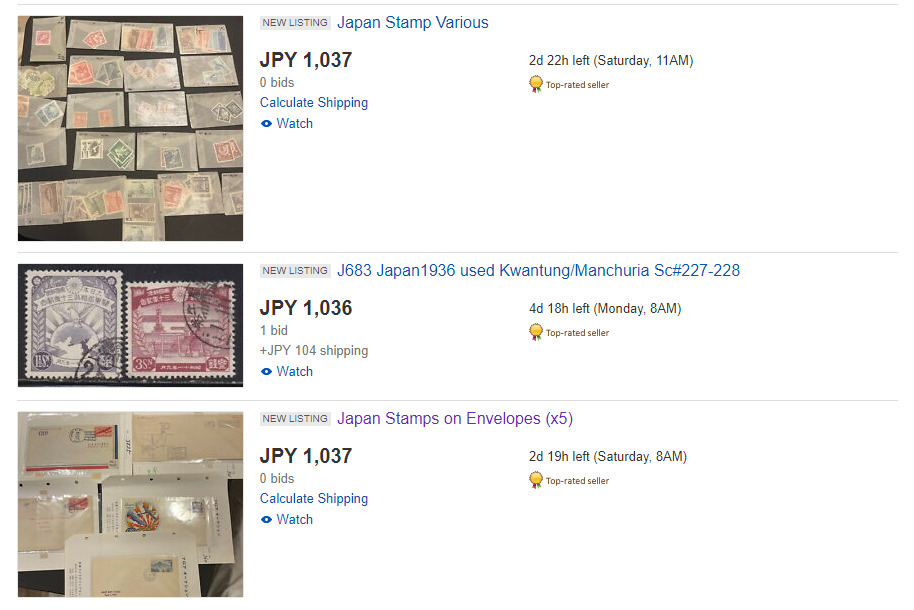Click the Stamps on Envelopes thumbnail
914x610 pixels.
pos(131,504)
